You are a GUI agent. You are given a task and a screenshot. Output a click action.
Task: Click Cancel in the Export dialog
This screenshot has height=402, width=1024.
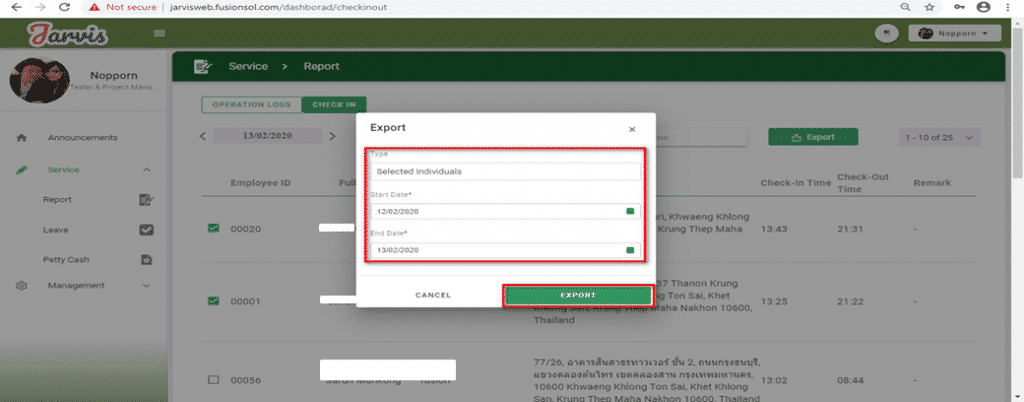432,295
